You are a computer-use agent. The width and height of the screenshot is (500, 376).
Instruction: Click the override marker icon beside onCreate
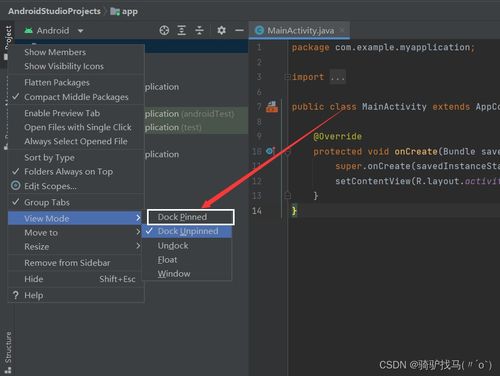click(x=270, y=151)
